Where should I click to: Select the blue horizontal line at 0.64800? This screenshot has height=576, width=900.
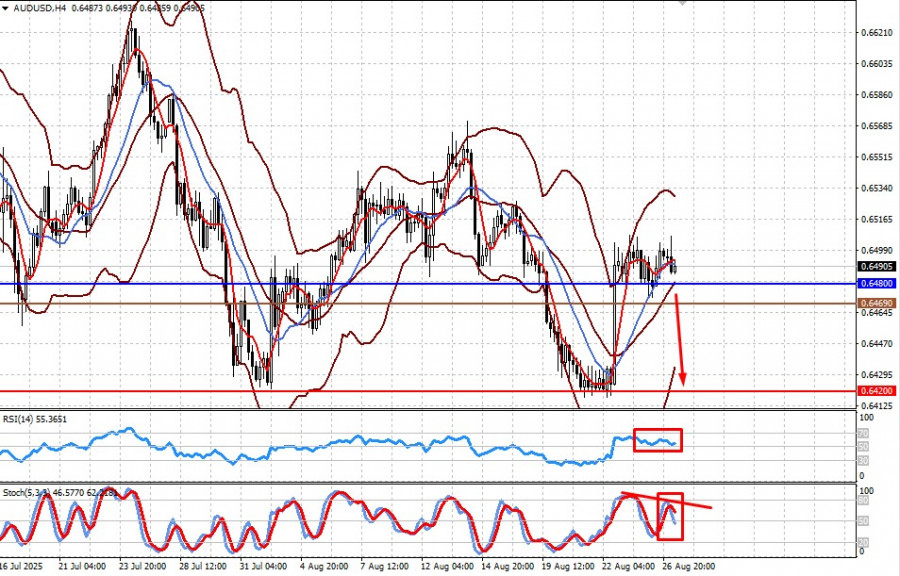tap(428, 284)
